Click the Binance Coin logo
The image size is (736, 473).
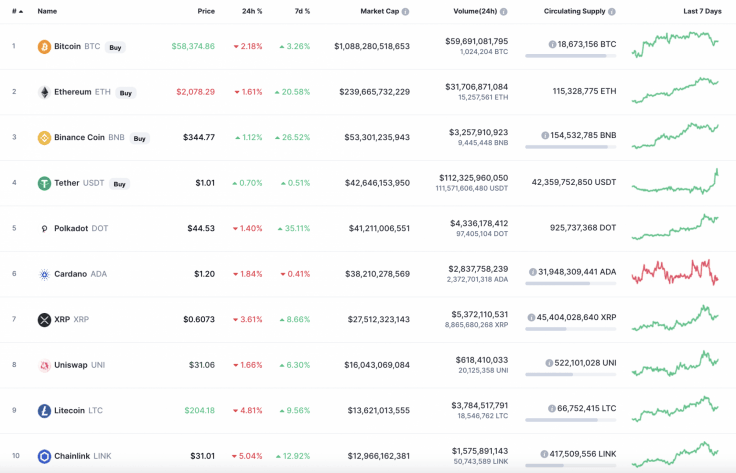click(x=44, y=138)
